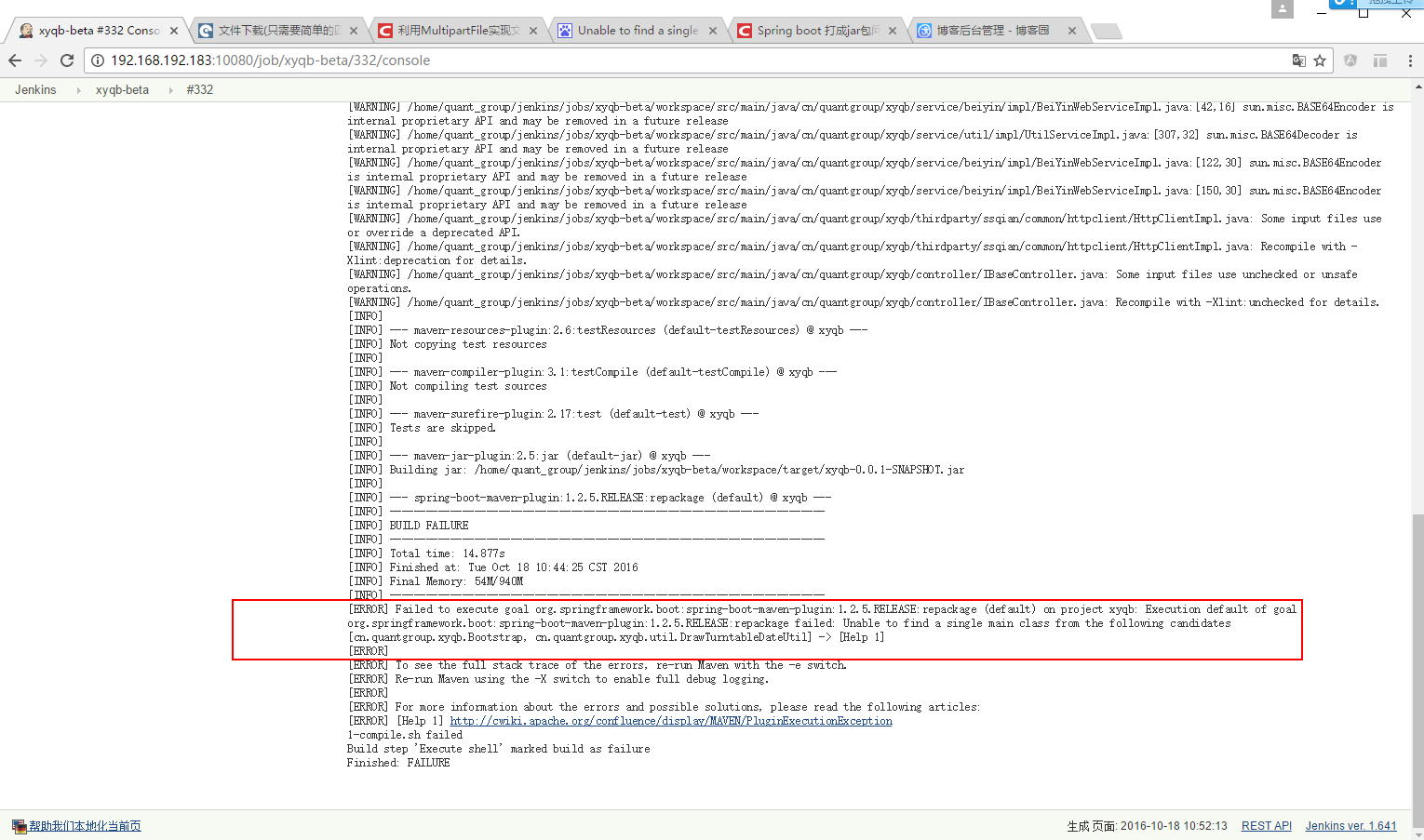Image resolution: width=1424 pixels, height=840 pixels.
Task: Click the 'Not compiling test sources' line
Action: (448, 386)
